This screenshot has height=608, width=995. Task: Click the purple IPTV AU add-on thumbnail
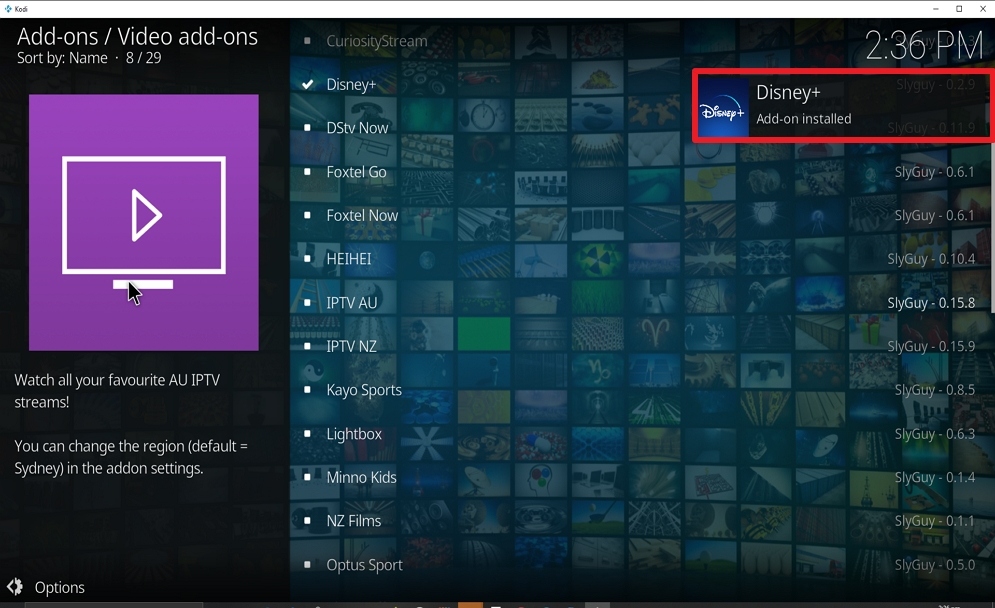coord(143,222)
